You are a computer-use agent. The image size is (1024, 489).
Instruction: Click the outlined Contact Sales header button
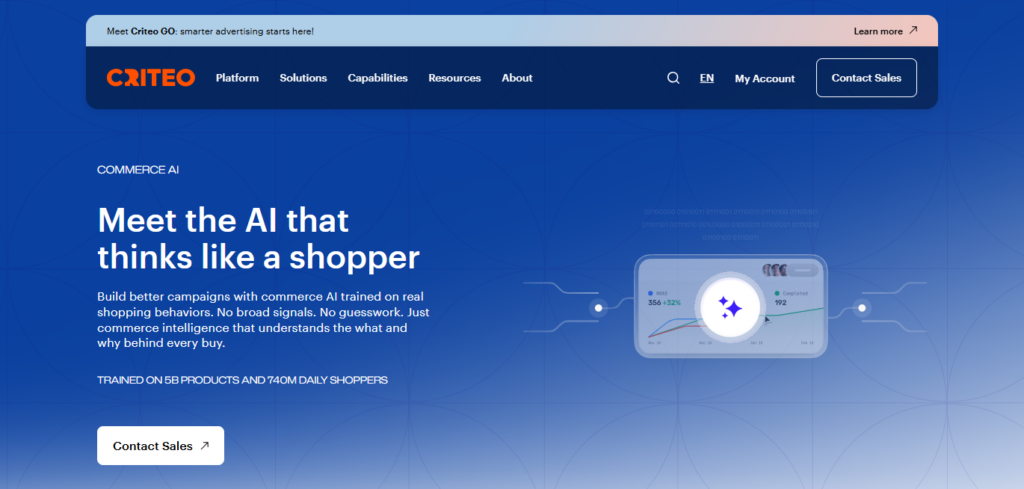coord(866,78)
